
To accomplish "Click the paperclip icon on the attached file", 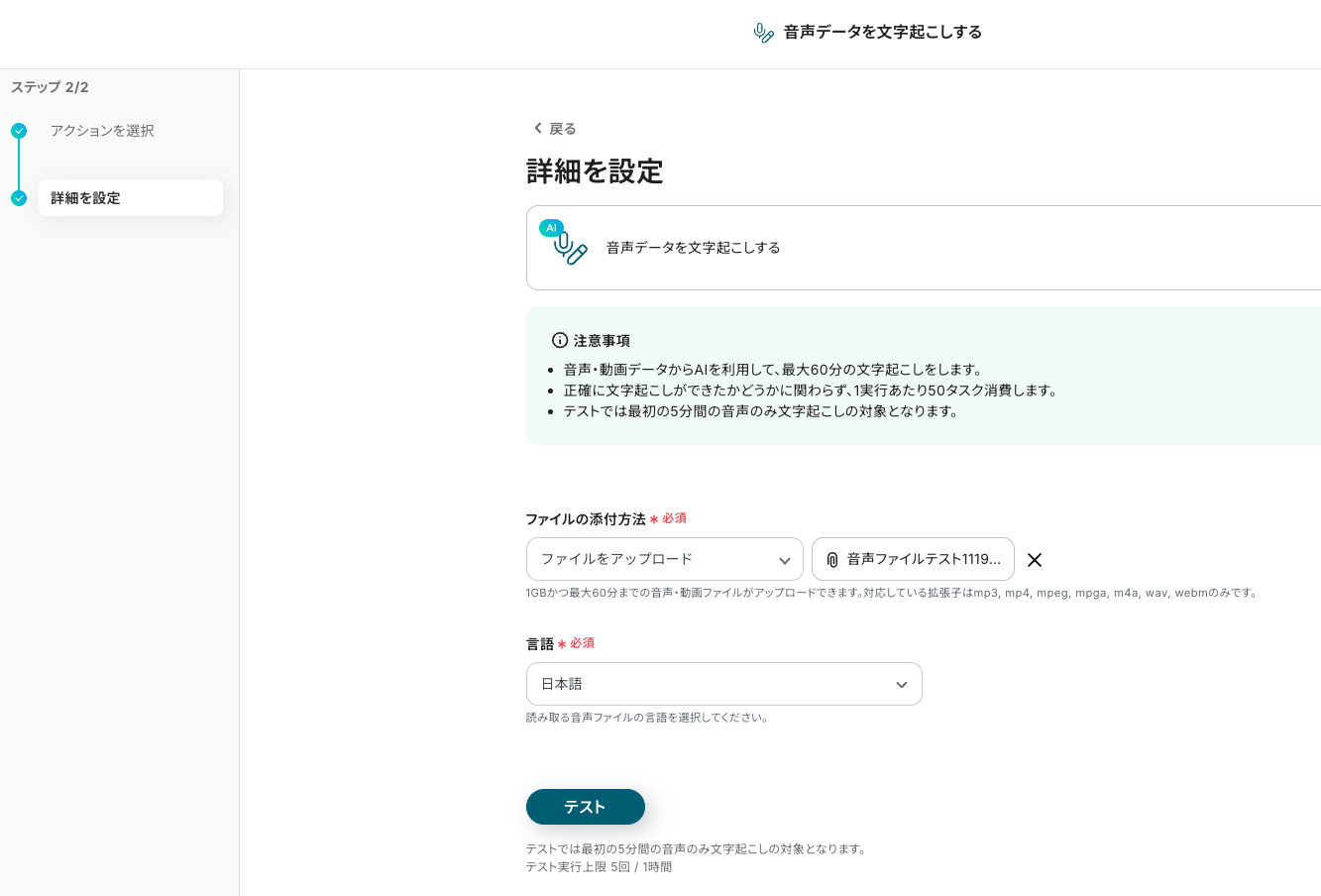I will click(832, 560).
